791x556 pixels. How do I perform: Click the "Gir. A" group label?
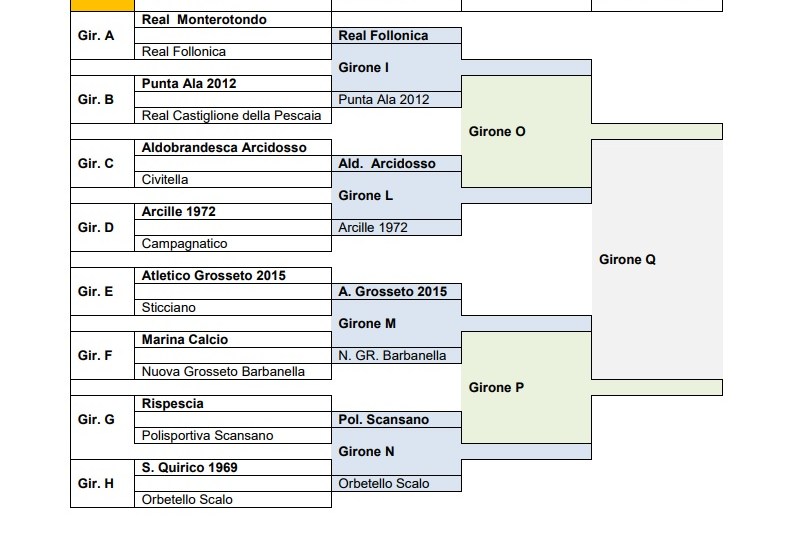point(96,36)
